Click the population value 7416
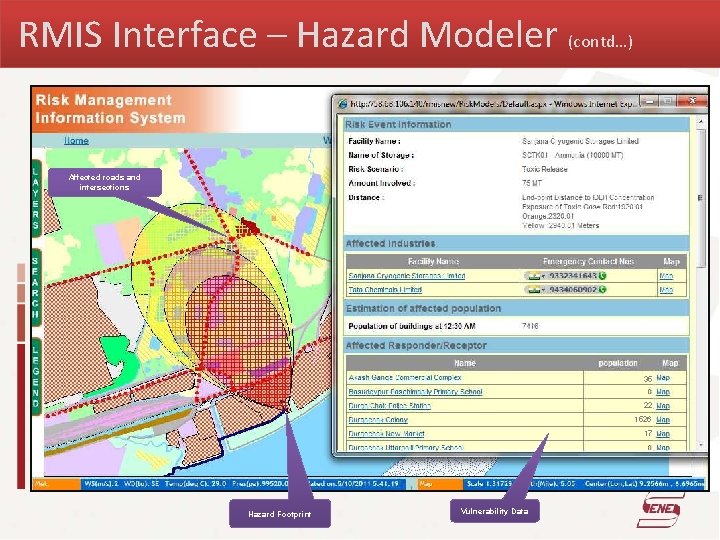This screenshot has width=720, height=540. click(x=530, y=326)
